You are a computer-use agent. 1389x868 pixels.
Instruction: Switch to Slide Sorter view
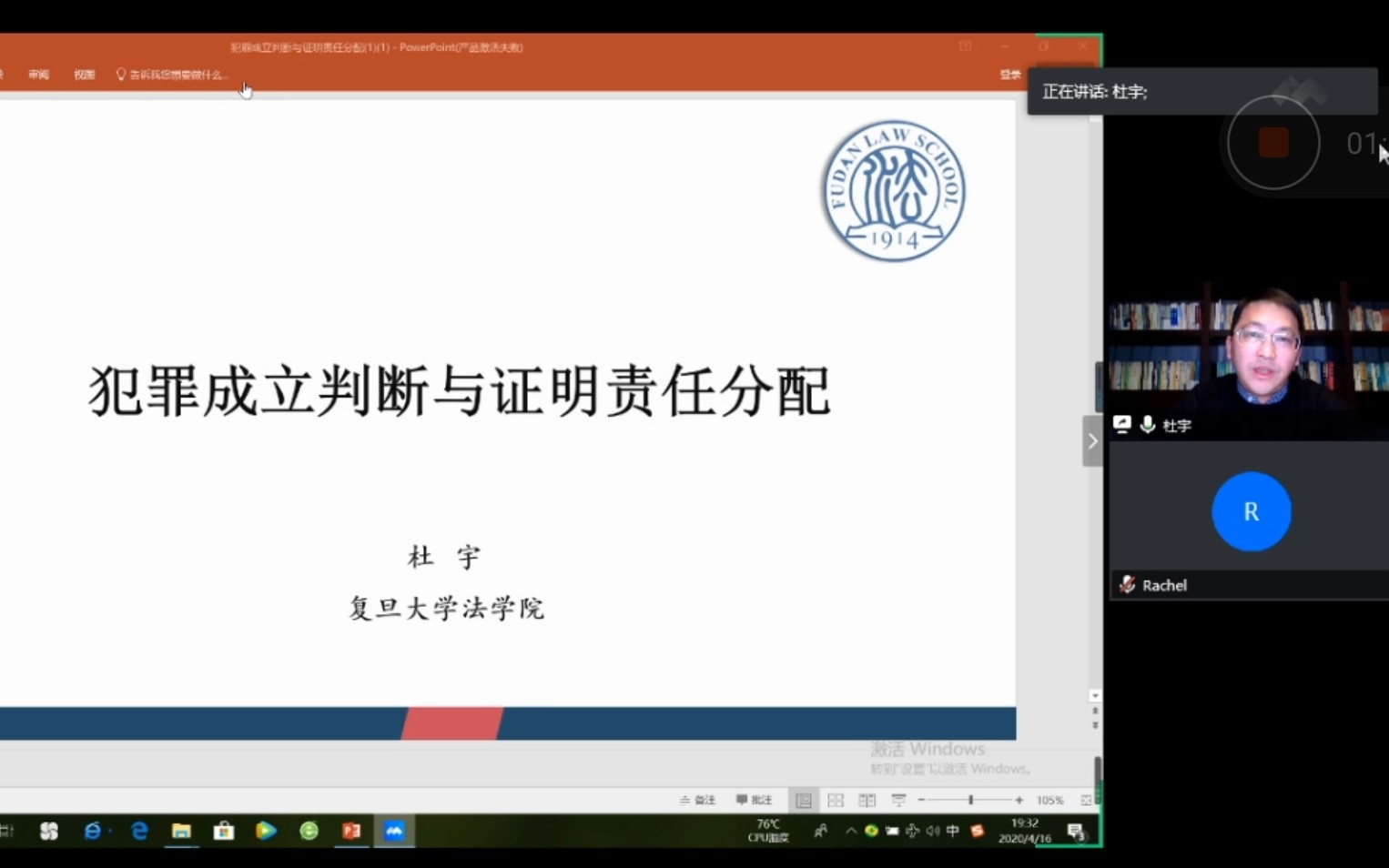(x=836, y=800)
